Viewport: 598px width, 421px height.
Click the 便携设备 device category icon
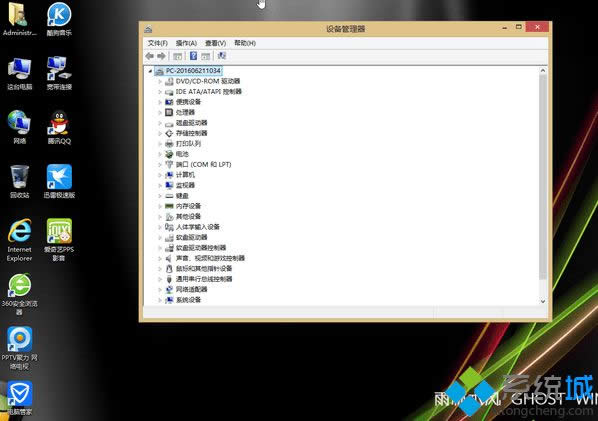pyautogui.click(x=169, y=102)
